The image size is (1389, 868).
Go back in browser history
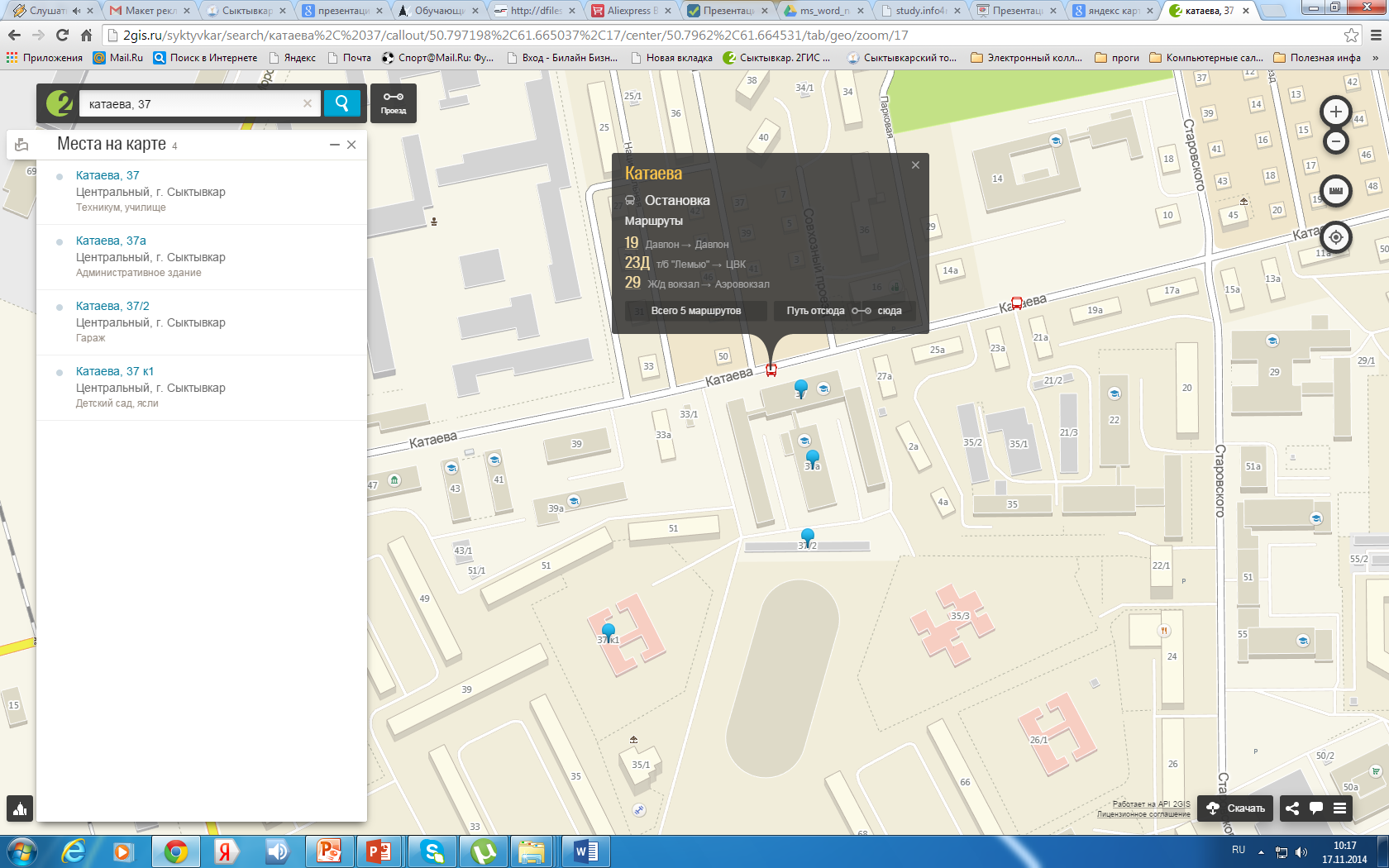click(x=14, y=36)
